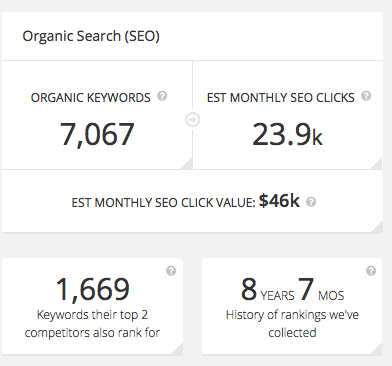Click help icon next to $46k click value

tap(311, 202)
